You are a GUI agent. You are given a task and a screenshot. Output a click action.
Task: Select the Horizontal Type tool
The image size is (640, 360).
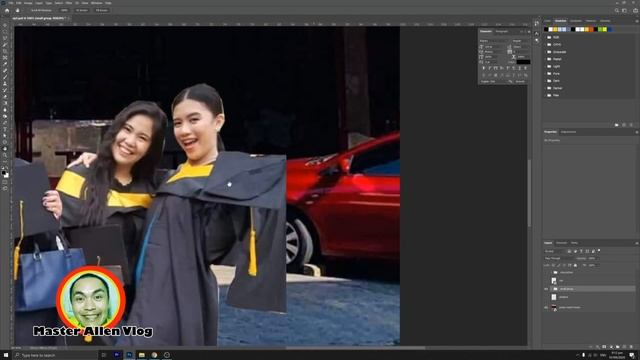tap(5, 129)
